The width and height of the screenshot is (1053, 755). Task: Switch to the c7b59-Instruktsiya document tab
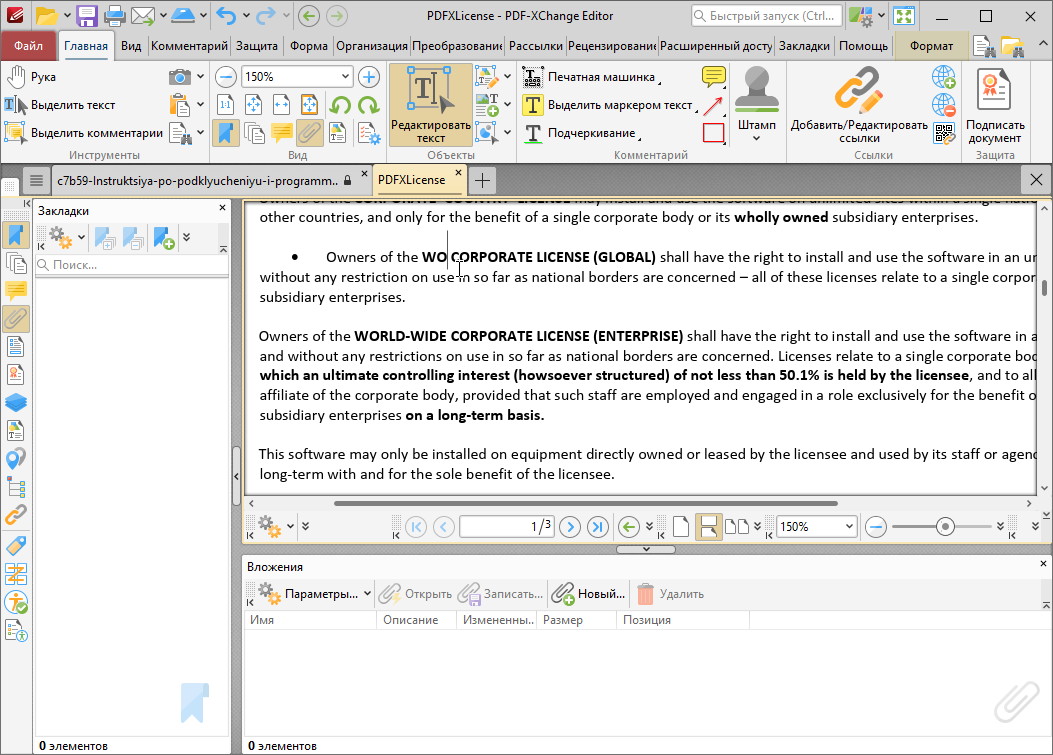click(x=197, y=180)
